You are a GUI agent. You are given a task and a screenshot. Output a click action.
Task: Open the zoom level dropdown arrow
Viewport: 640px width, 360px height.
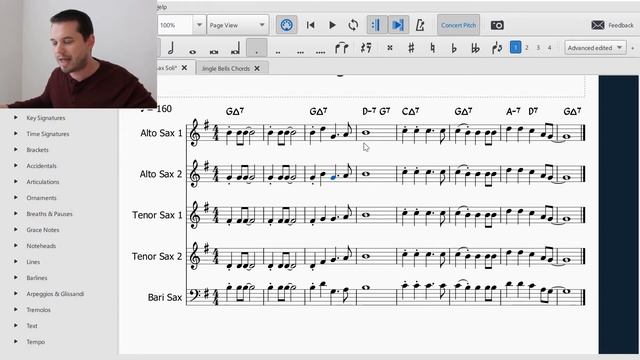199,25
